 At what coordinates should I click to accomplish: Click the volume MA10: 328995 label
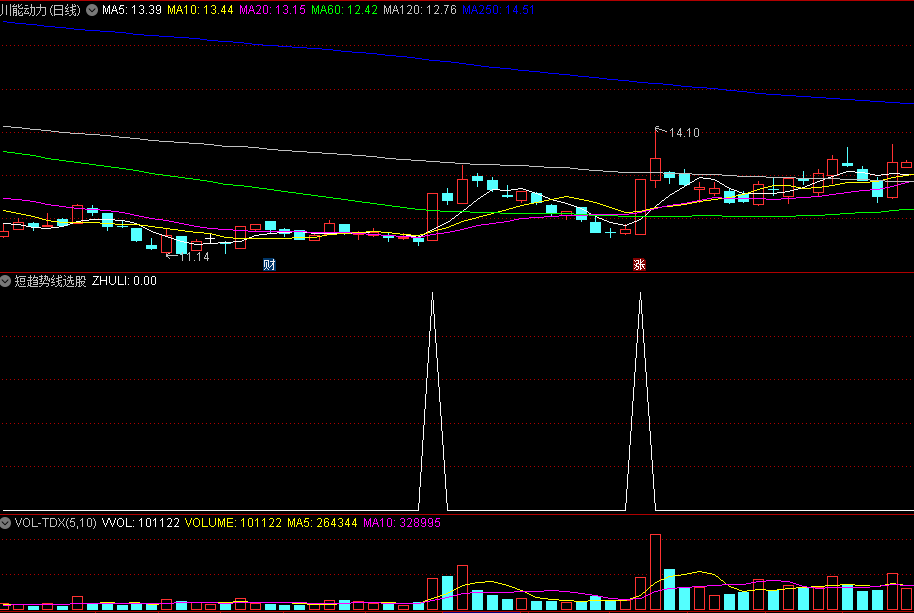tap(402, 523)
